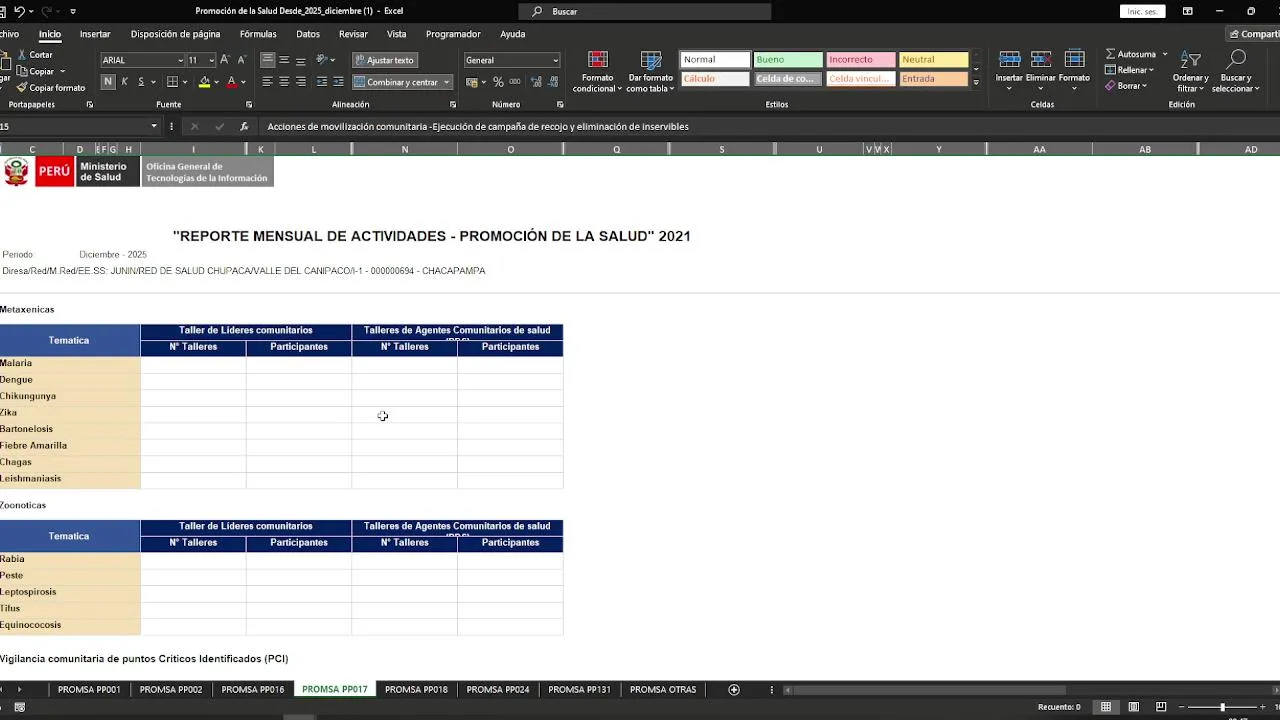The height and width of the screenshot is (720, 1280).
Task: Open the Insertar ribbon tab
Action: 95,34
